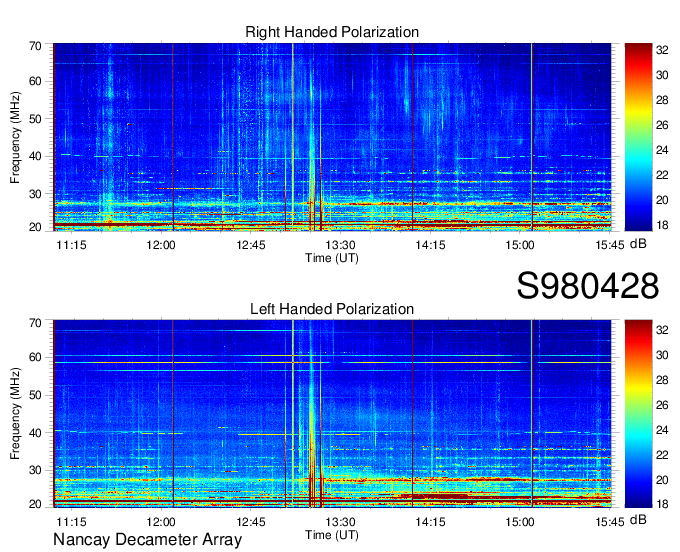The image size is (680, 552).
Task: Click the 24 value on Left Handed colorbar
Action: (x=662, y=430)
